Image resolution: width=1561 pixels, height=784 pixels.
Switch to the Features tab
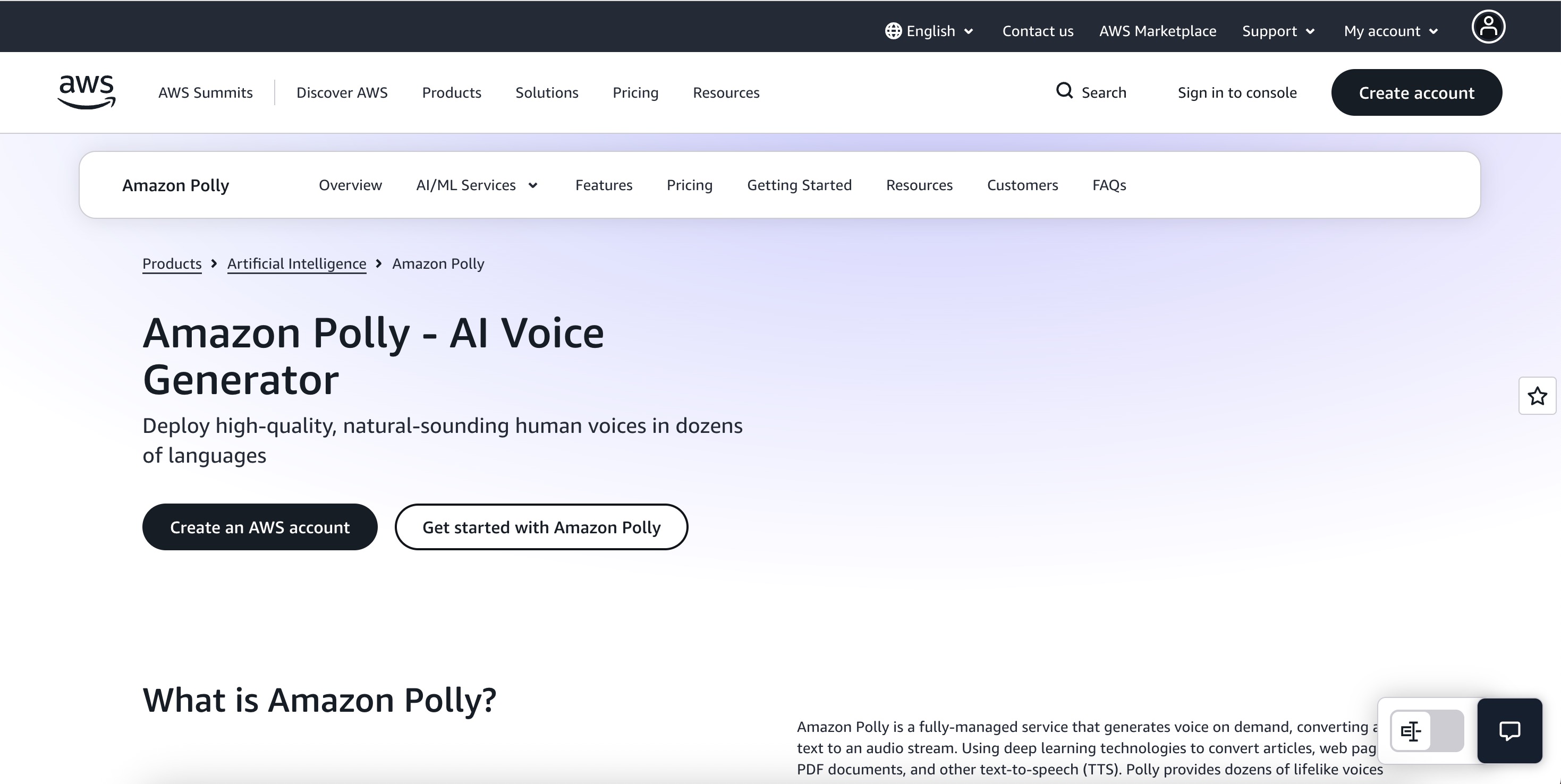(x=604, y=185)
